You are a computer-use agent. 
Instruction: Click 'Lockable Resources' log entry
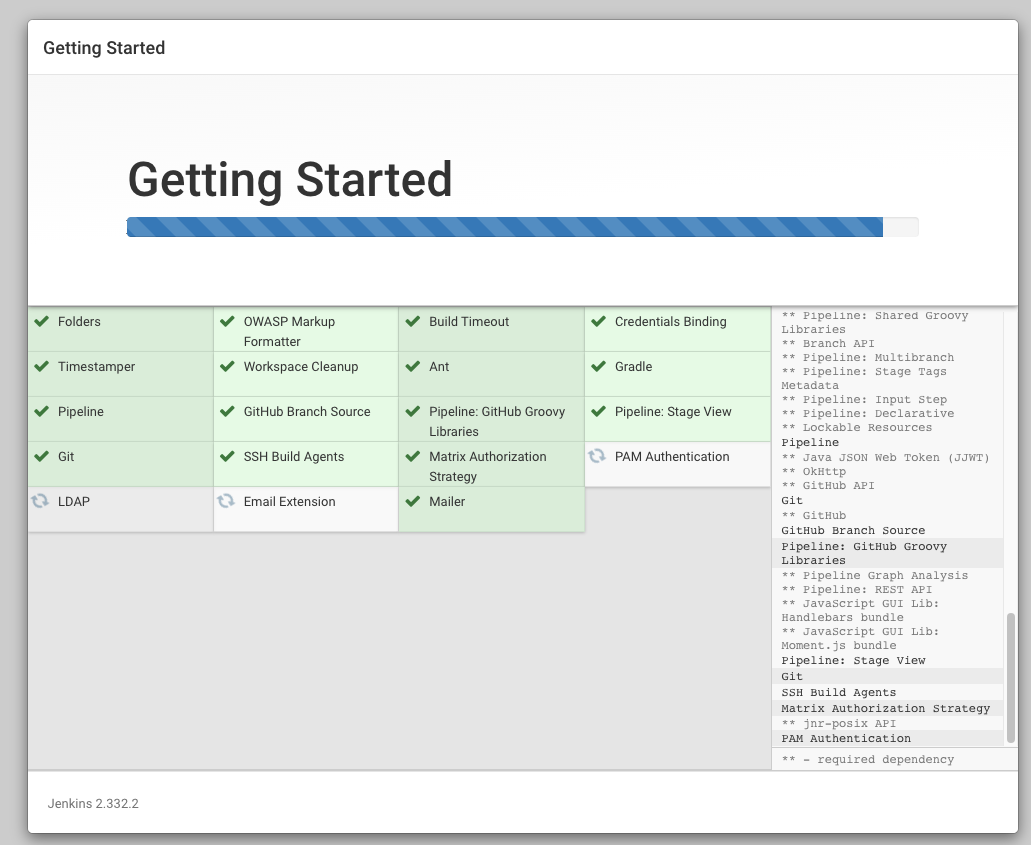click(857, 427)
